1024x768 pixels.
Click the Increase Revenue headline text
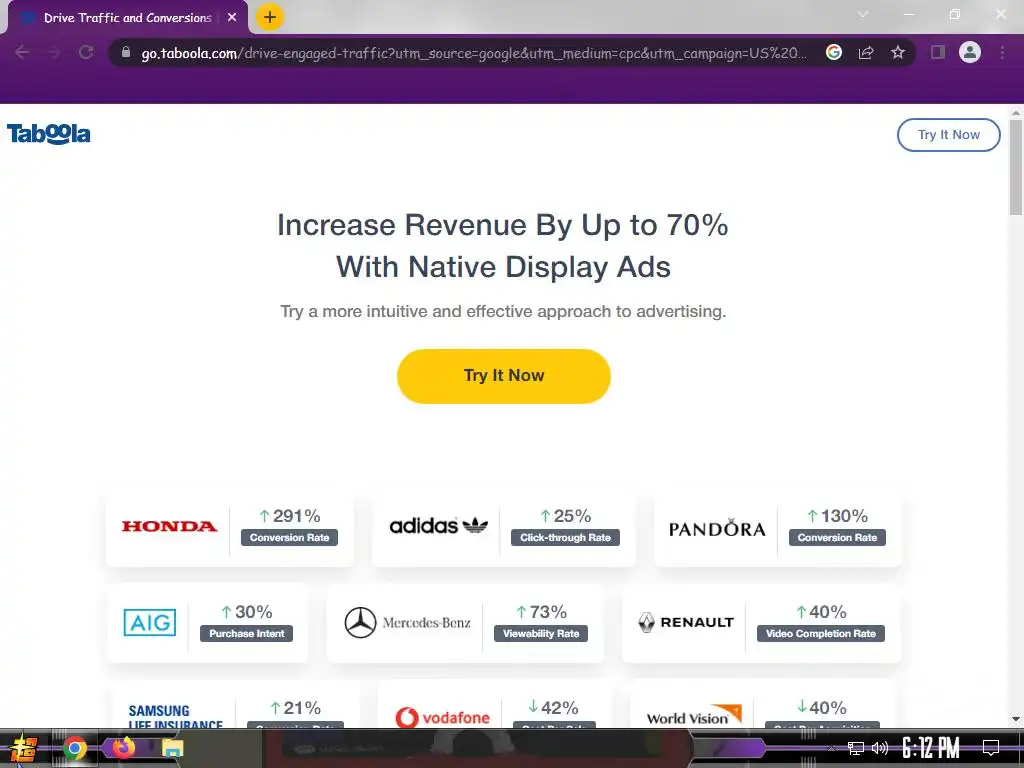(503, 246)
